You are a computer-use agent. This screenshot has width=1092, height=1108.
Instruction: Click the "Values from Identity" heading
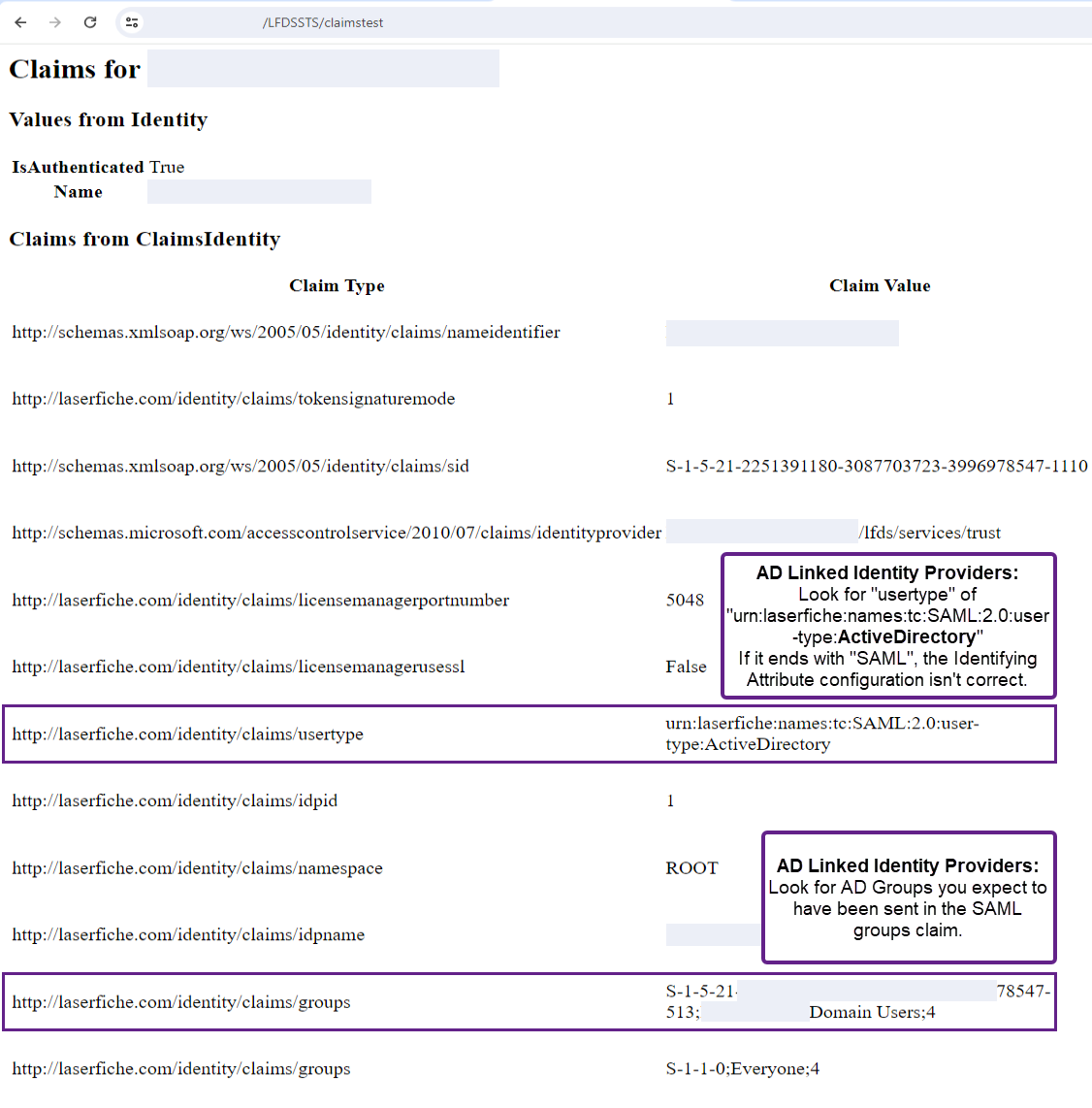[x=109, y=119]
